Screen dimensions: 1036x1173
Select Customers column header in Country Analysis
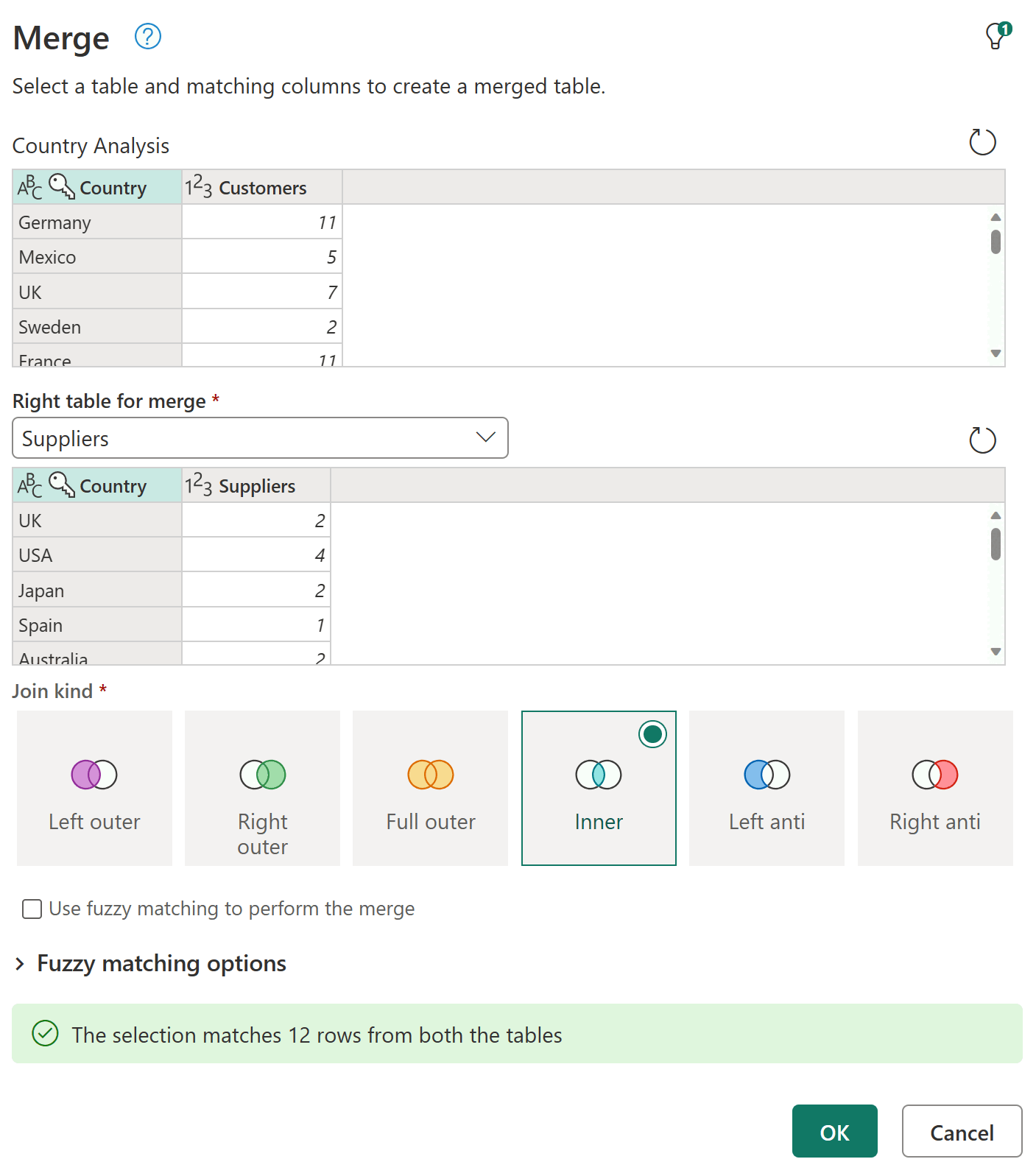(x=261, y=188)
